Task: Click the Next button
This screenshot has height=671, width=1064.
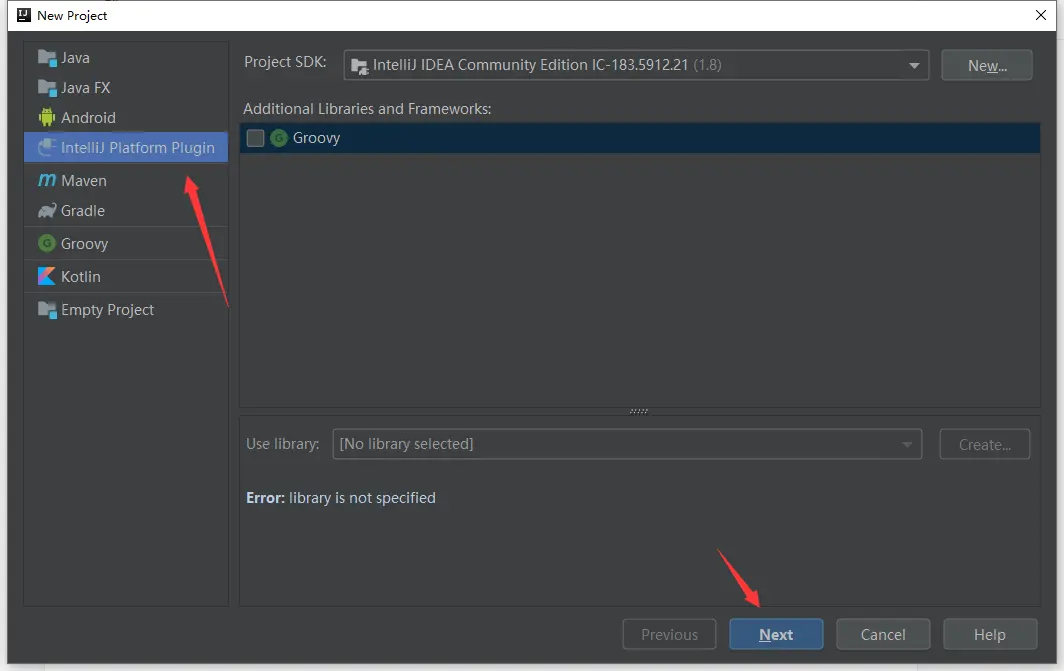Action: (x=776, y=634)
